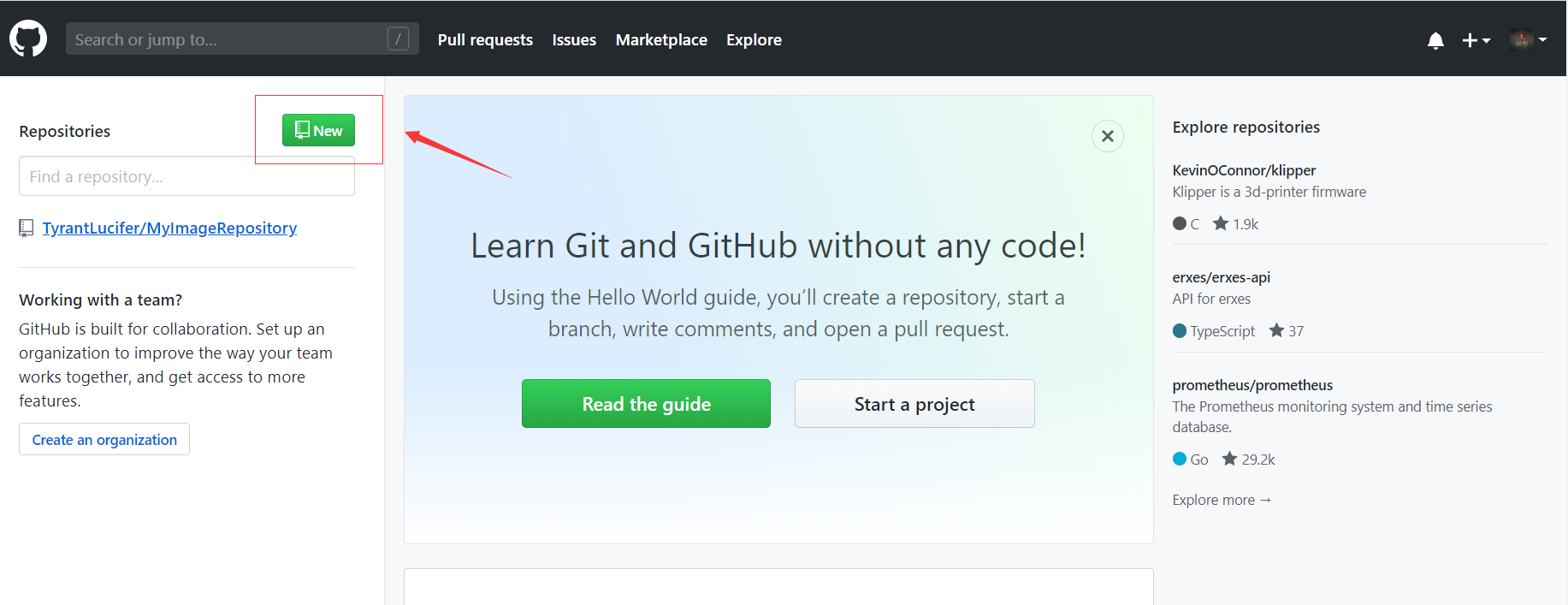This screenshot has height=605, width=1568.
Task: Click the Explore repositories heading
Action: [1246, 127]
